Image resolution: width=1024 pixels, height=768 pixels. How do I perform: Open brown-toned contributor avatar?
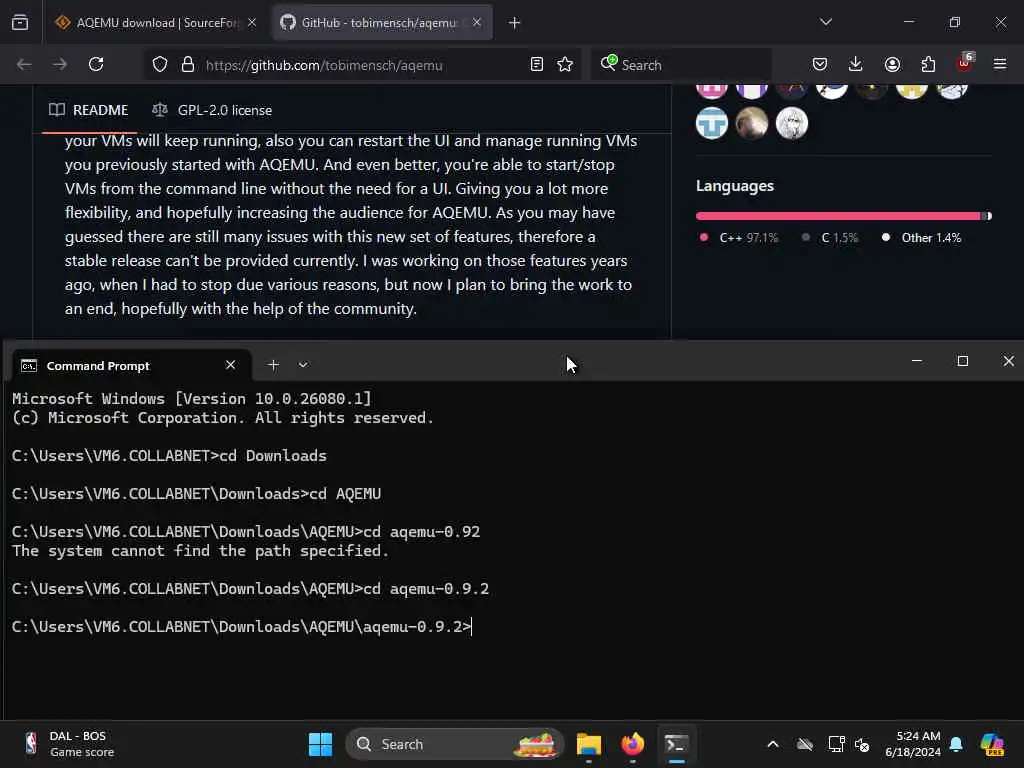(752, 123)
